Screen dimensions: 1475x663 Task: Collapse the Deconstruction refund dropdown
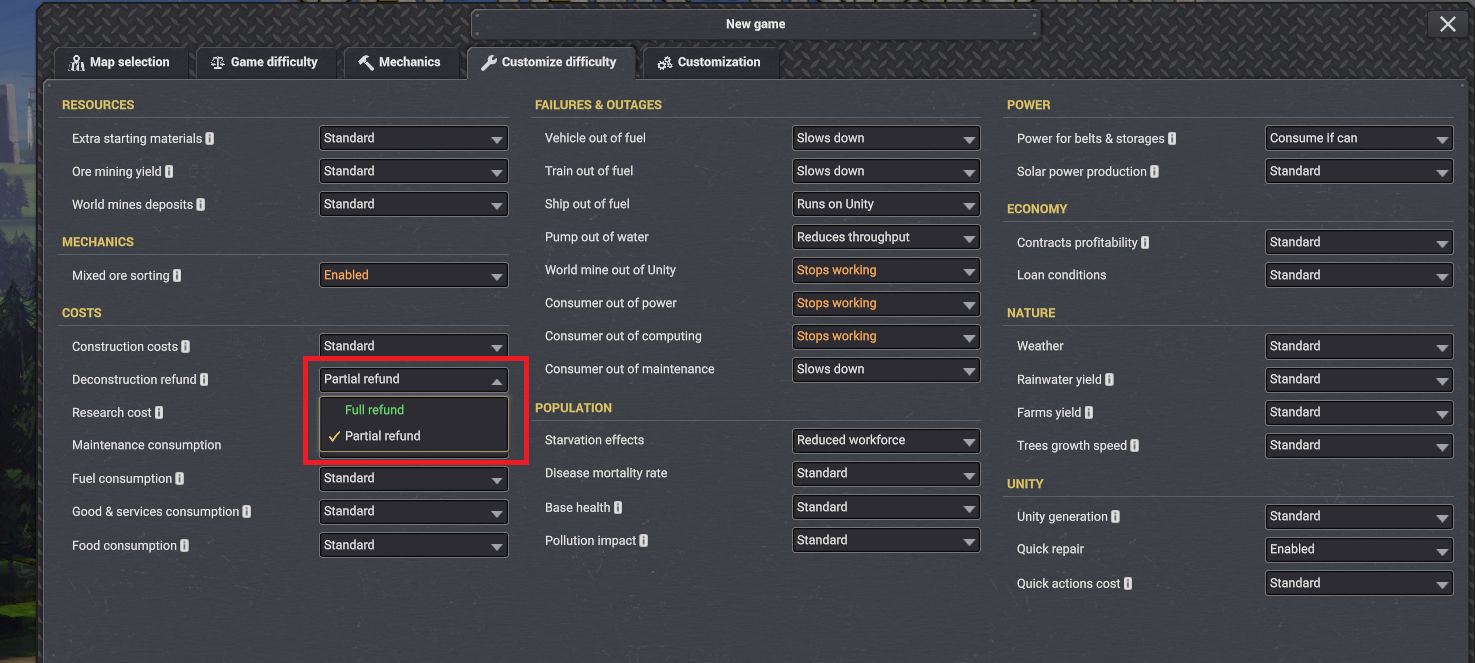(414, 379)
